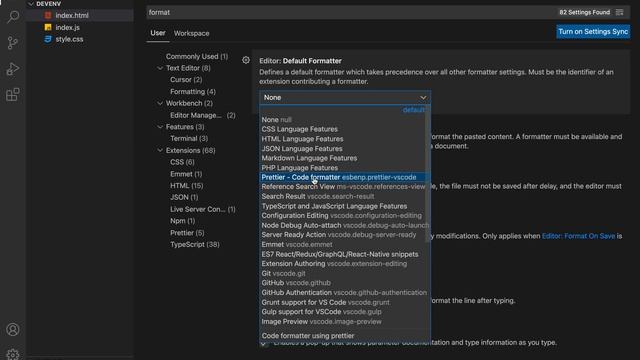Image resolution: width=640 pixels, height=360 pixels.
Task: Click the settings search field containing format
Action: click(x=351, y=12)
